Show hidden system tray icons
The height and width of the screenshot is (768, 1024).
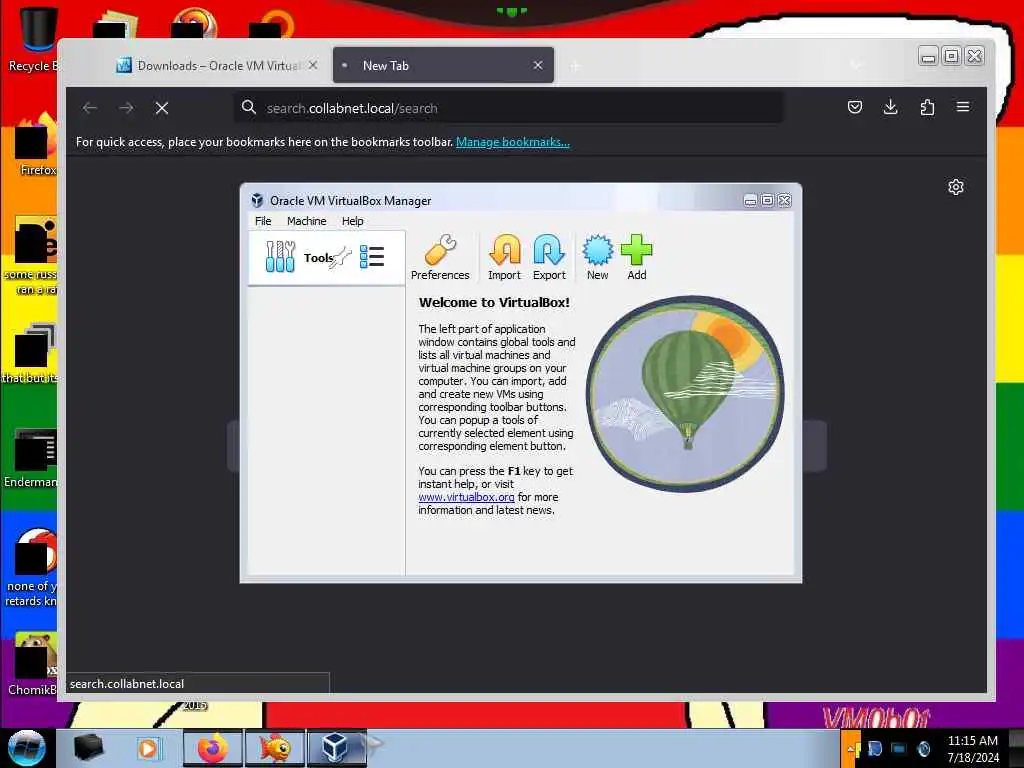coord(852,749)
